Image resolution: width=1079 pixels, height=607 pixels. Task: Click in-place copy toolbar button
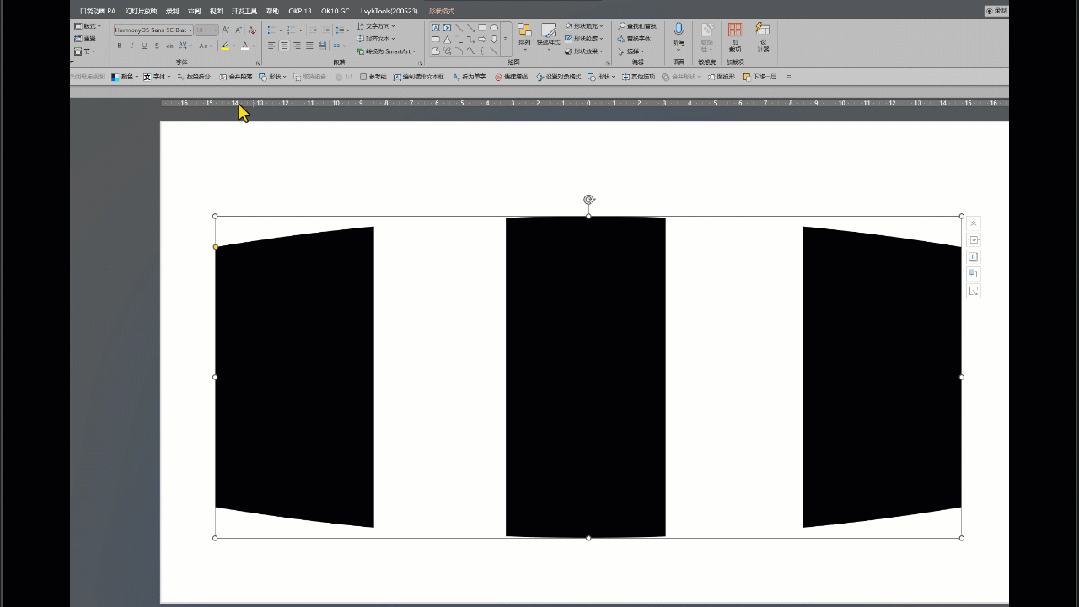[639, 76]
